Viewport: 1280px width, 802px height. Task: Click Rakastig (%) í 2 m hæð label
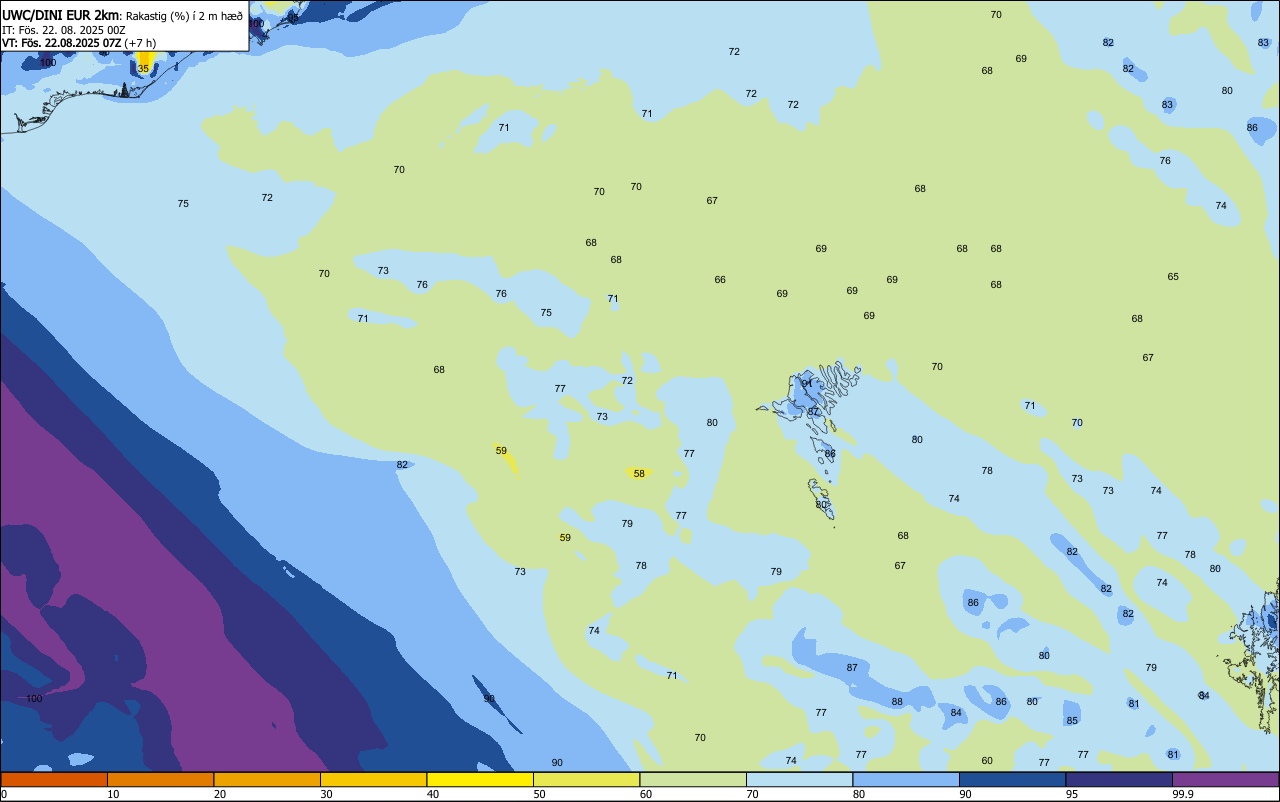tap(184, 16)
